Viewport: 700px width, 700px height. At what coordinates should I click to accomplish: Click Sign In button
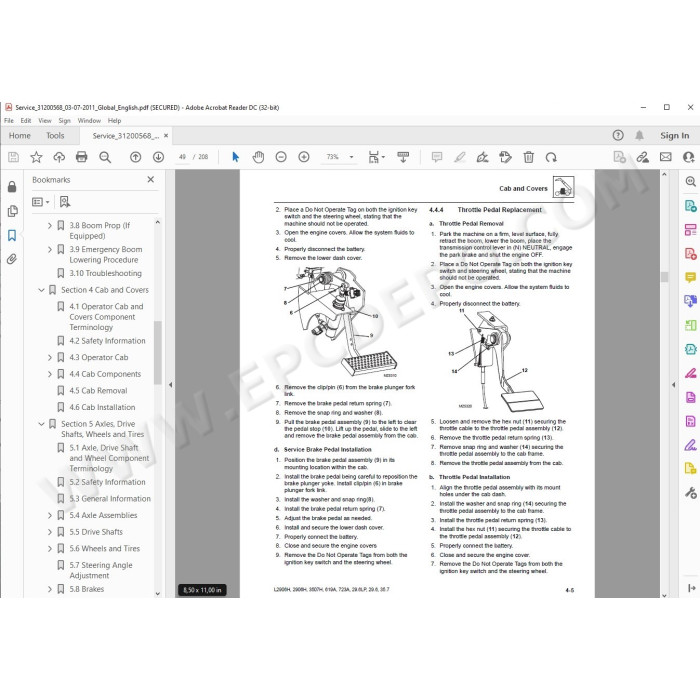[675, 135]
